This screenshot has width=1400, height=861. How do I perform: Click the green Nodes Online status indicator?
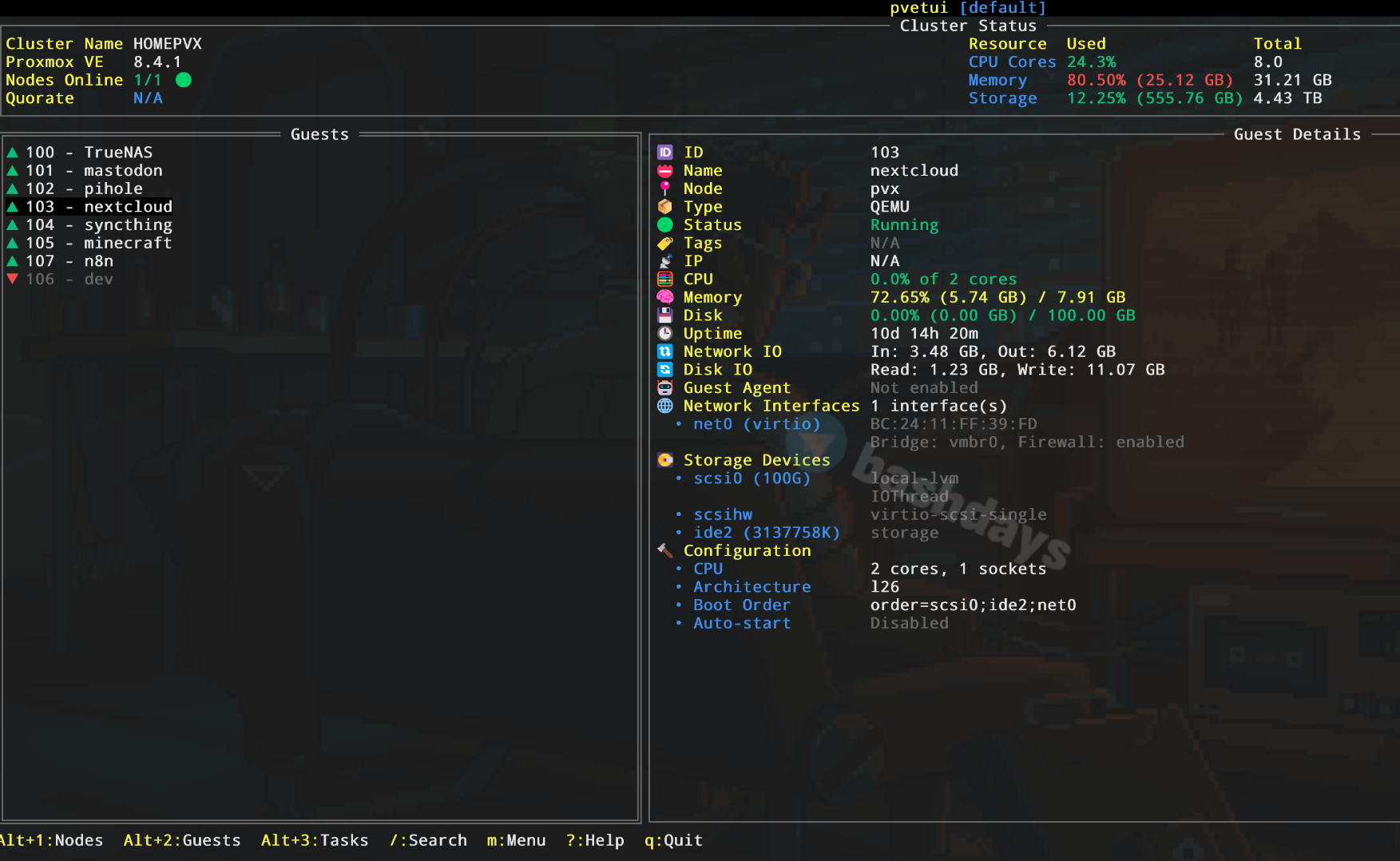(183, 80)
